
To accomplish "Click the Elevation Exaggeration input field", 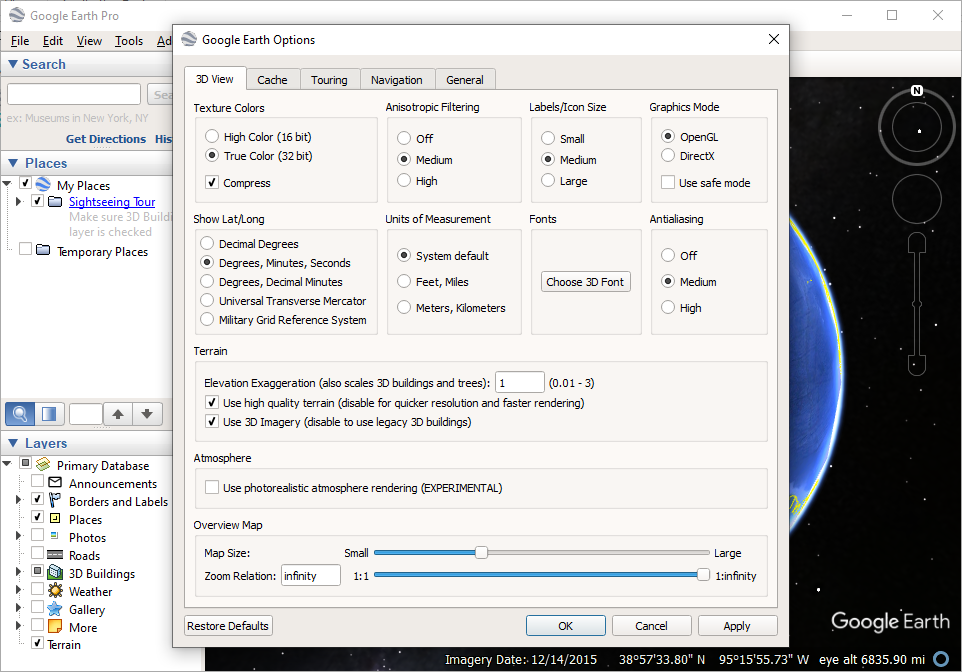I will click(519, 383).
